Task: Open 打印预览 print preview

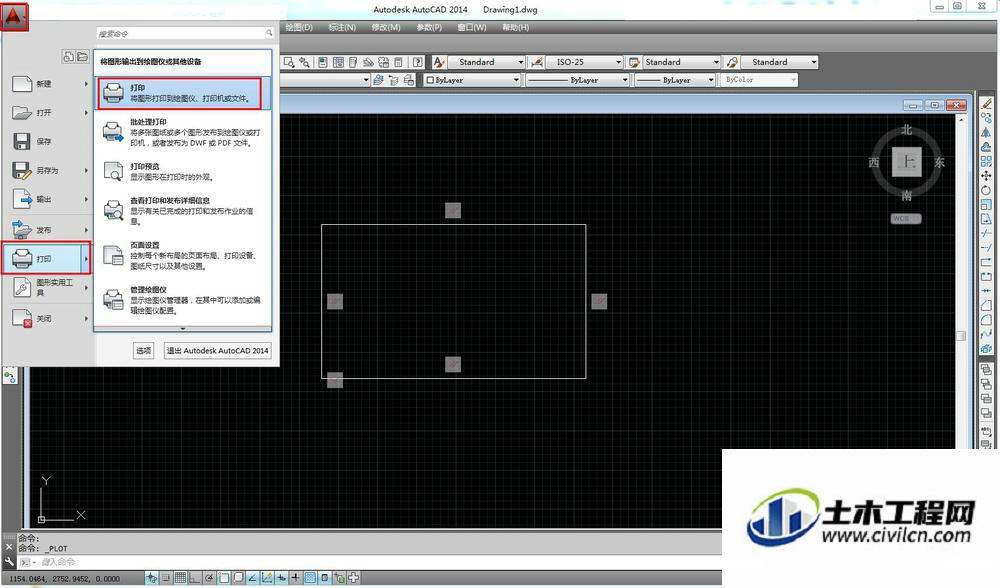Action: pos(182,172)
